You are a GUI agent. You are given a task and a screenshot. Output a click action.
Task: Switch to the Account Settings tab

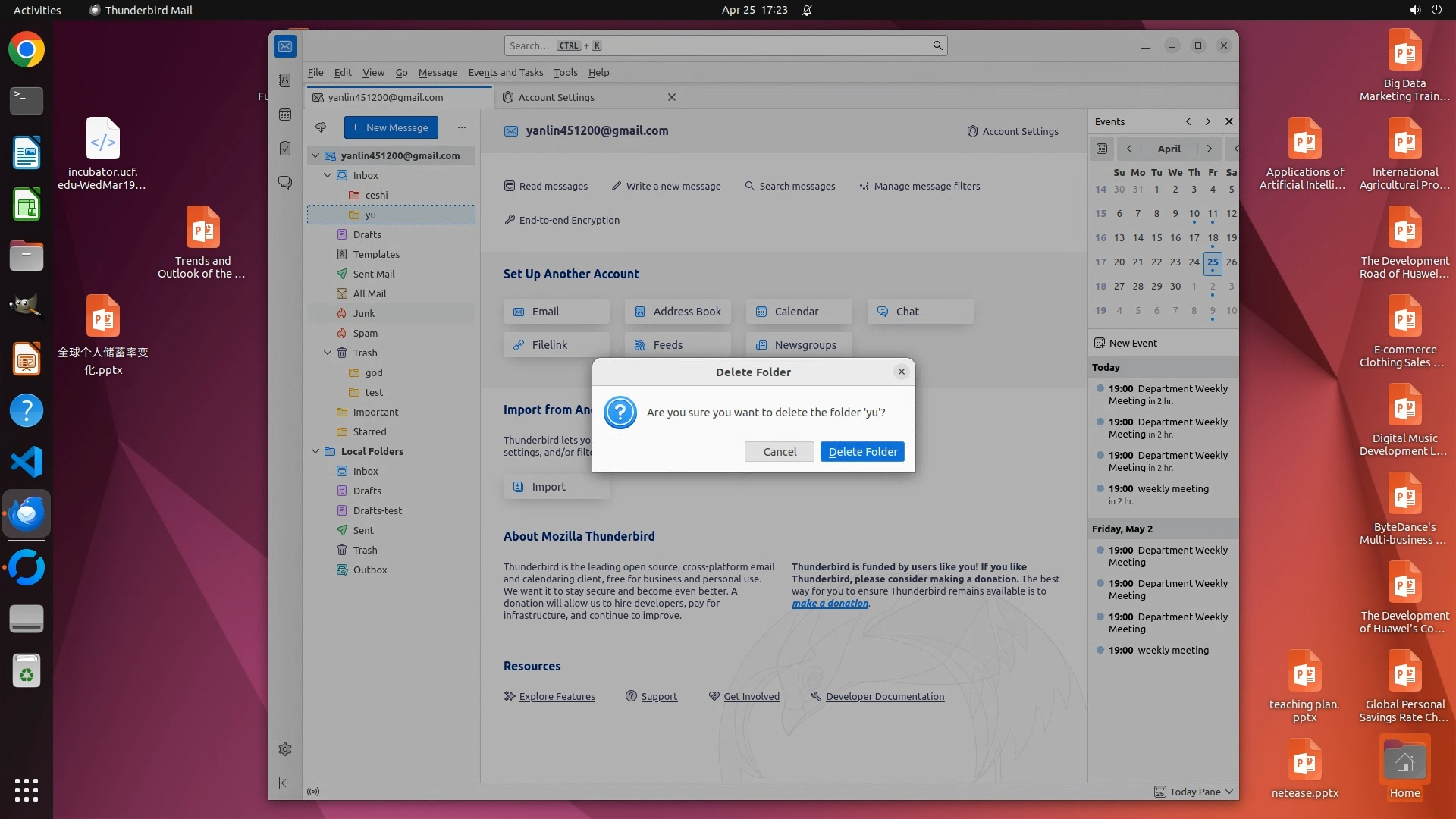557,97
